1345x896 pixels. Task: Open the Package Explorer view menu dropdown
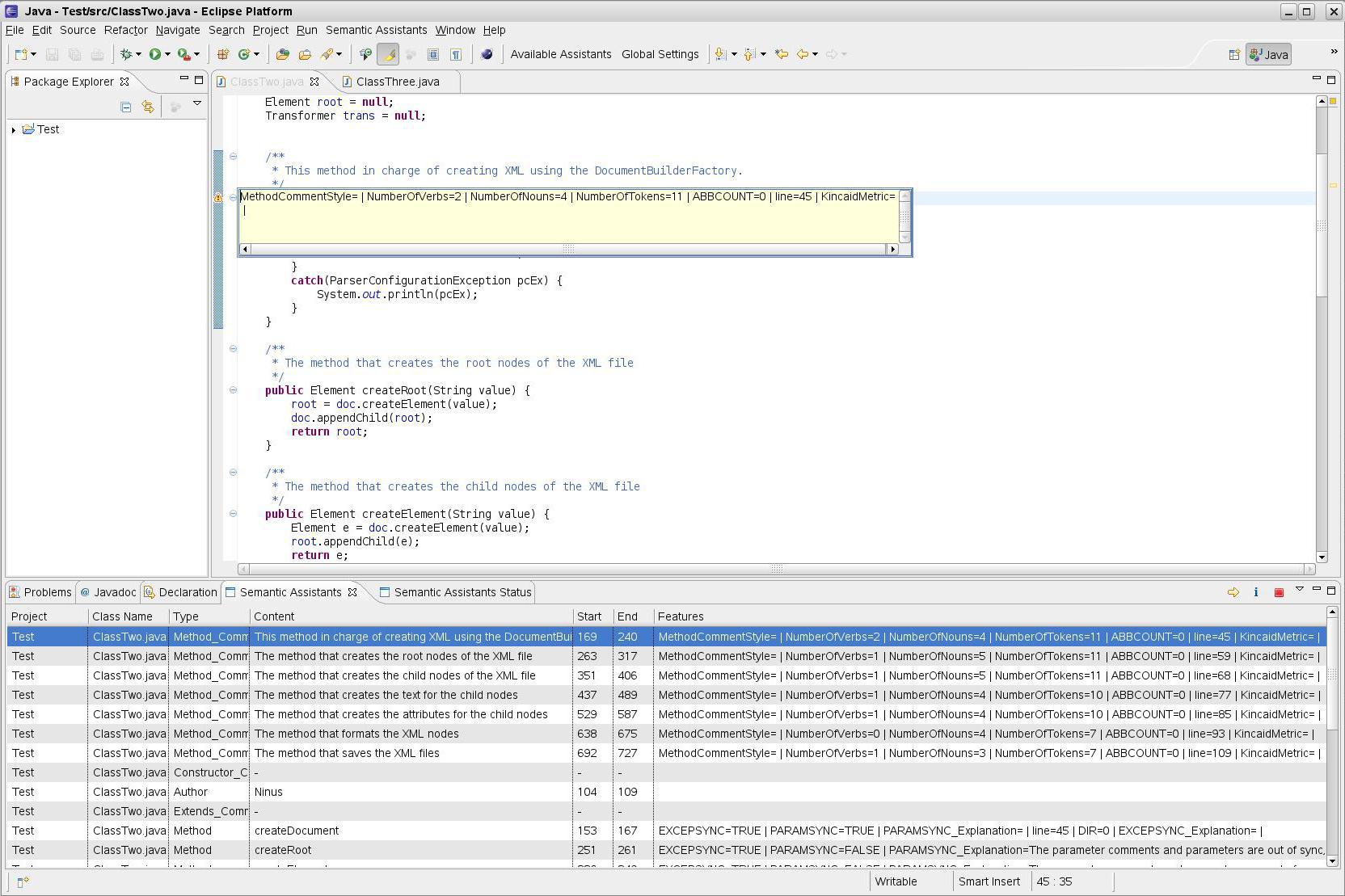coord(196,104)
